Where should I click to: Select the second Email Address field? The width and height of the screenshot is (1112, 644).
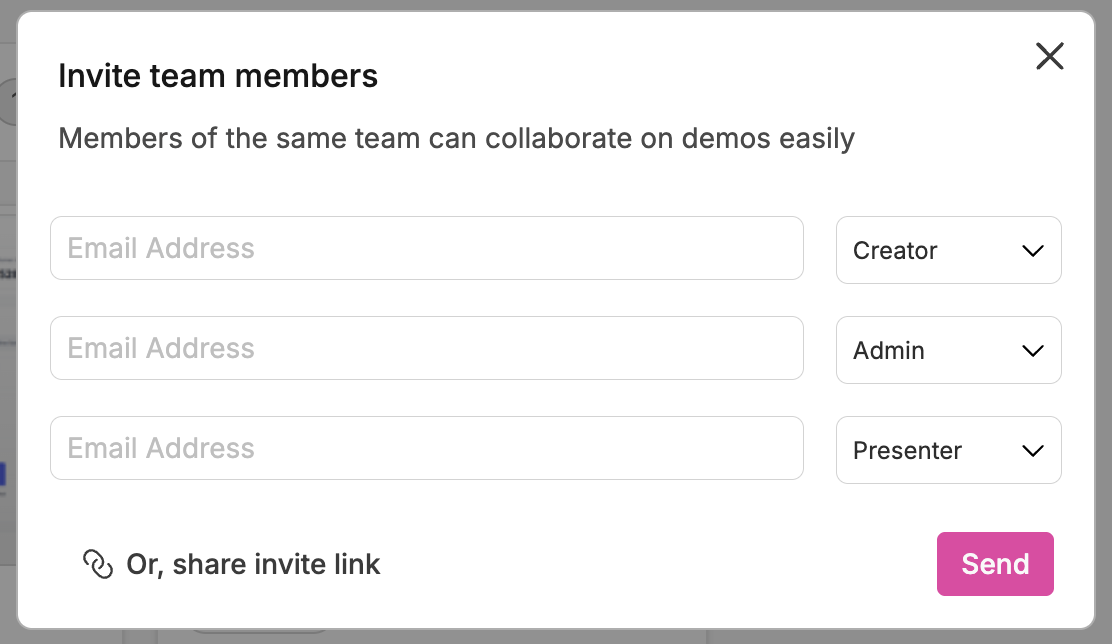coord(426,349)
